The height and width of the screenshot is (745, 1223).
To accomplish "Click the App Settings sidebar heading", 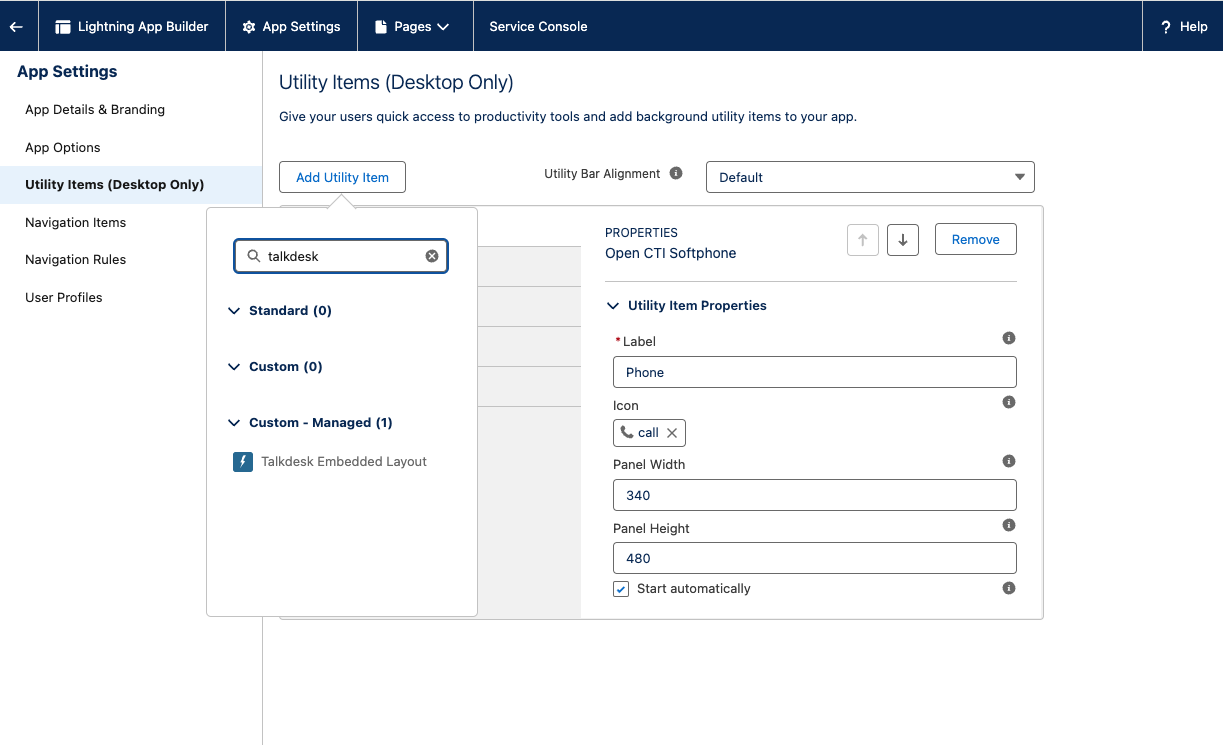I will pyautogui.click(x=67, y=72).
